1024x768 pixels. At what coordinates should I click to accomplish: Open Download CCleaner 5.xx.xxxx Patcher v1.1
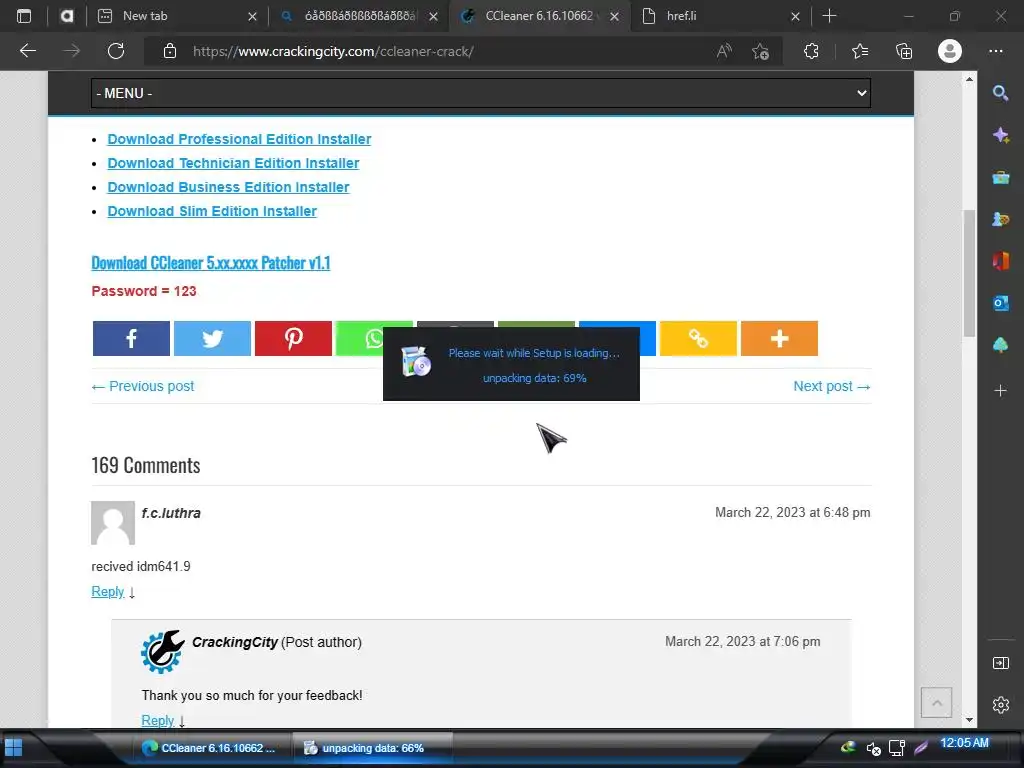point(211,263)
